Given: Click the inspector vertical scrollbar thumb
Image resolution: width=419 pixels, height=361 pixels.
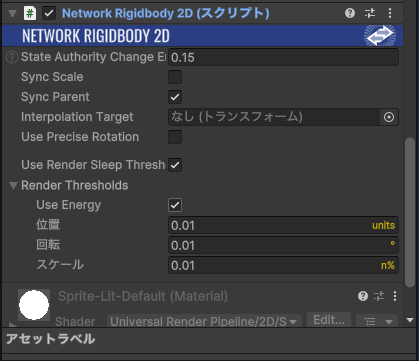Looking at the screenshot, I should click(410, 212).
